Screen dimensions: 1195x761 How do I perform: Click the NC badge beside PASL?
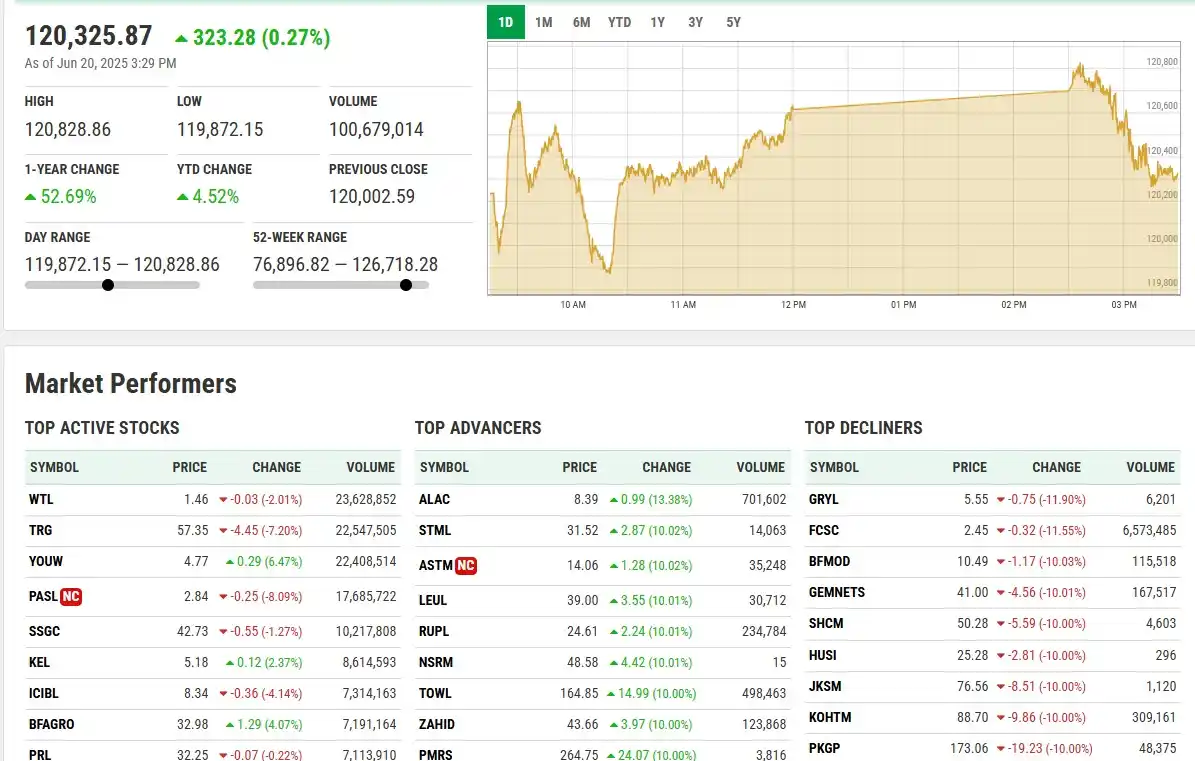point(71,596)
